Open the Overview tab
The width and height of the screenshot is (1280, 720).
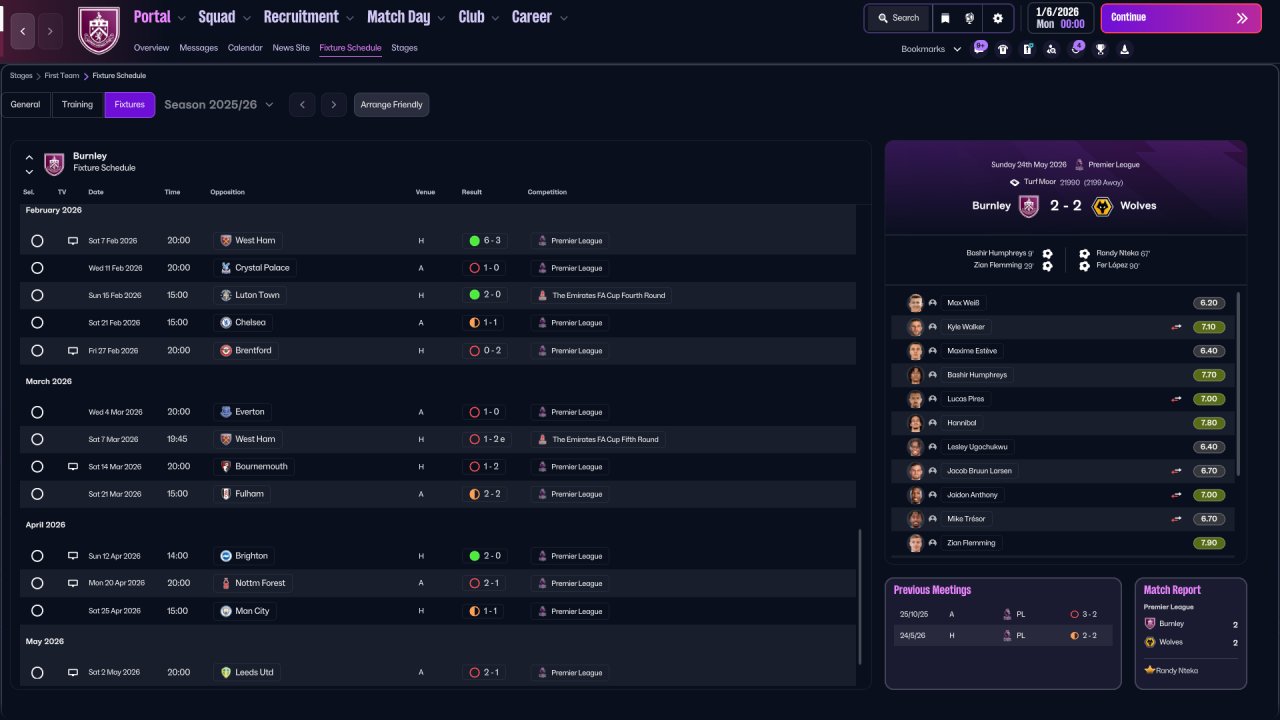point(151,48)
